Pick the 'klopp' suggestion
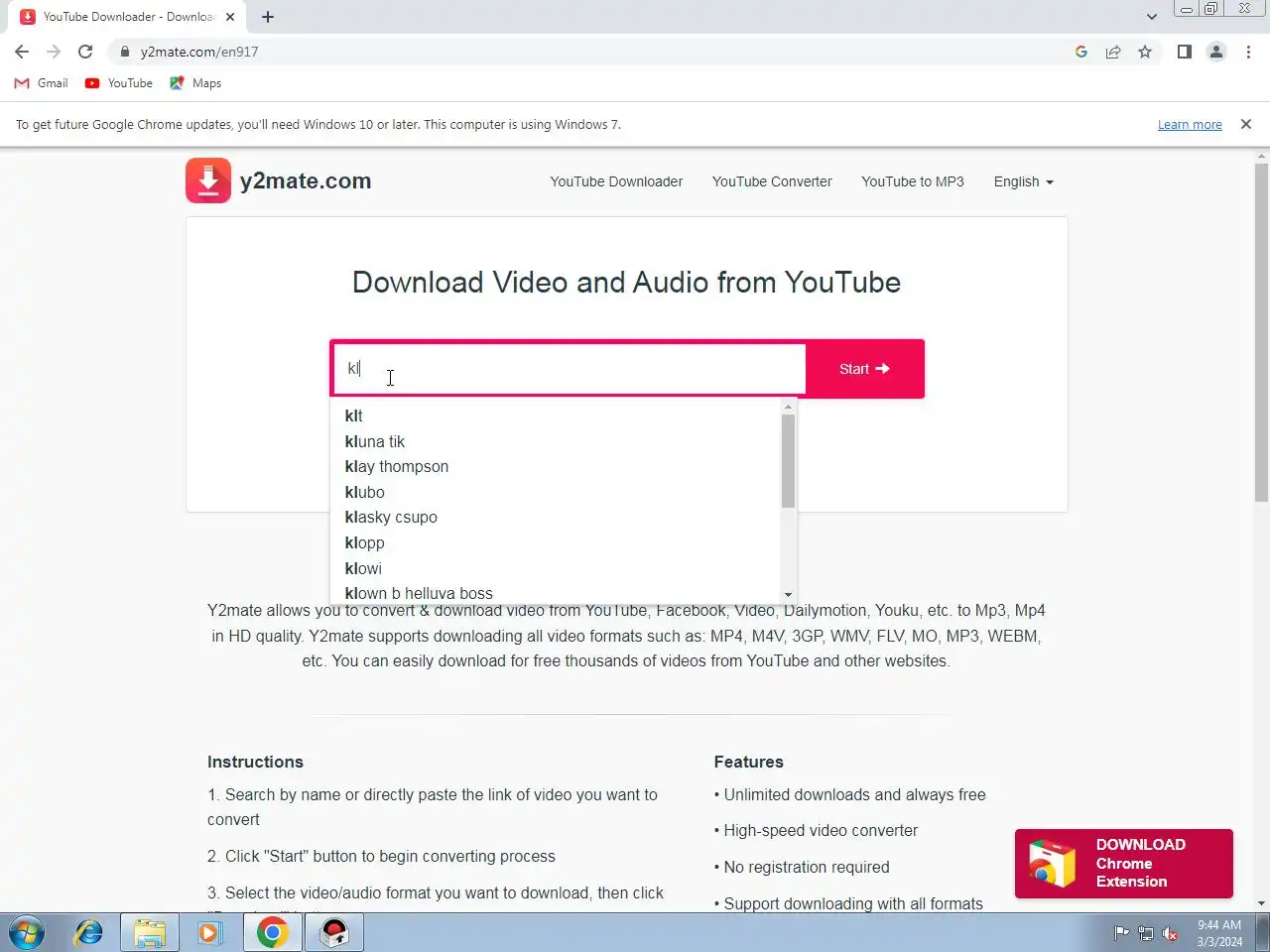 click(556, 542)
